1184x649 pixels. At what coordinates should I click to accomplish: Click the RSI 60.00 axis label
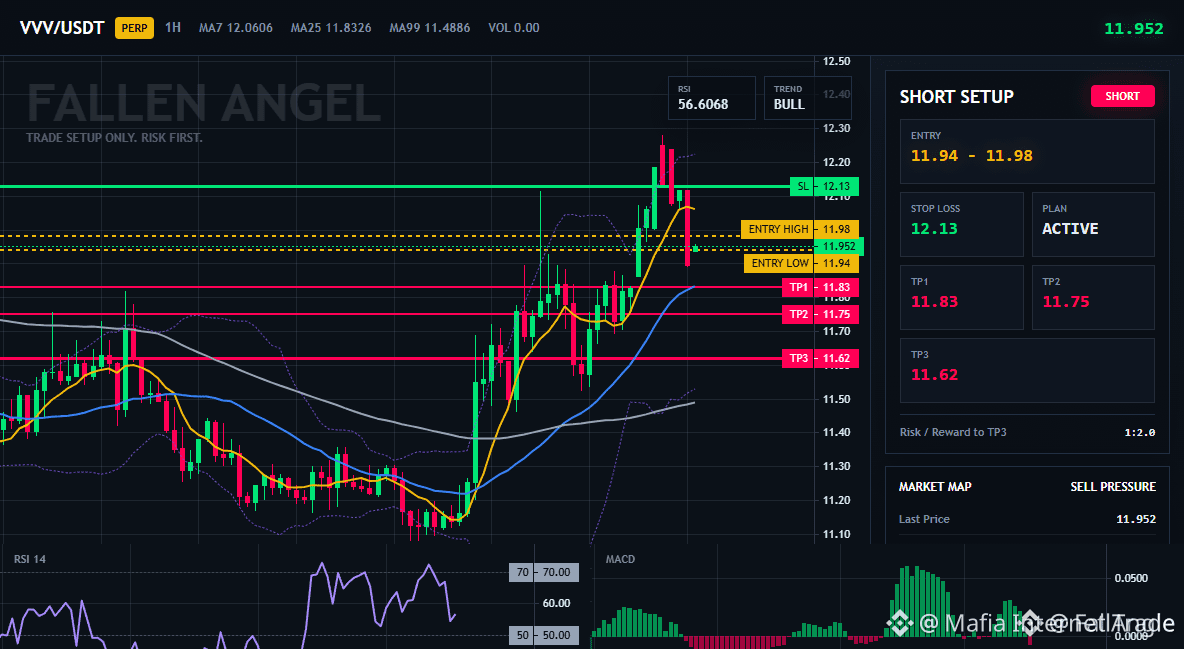click(557, 603)
